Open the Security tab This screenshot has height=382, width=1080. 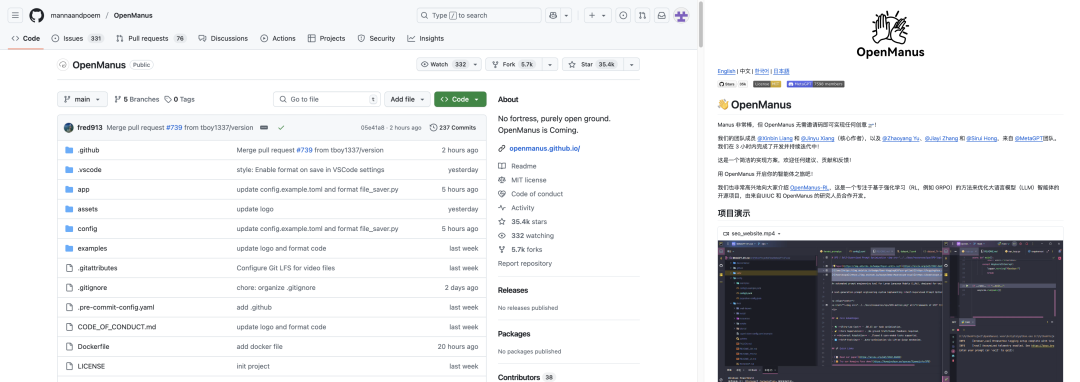(376, 39)
